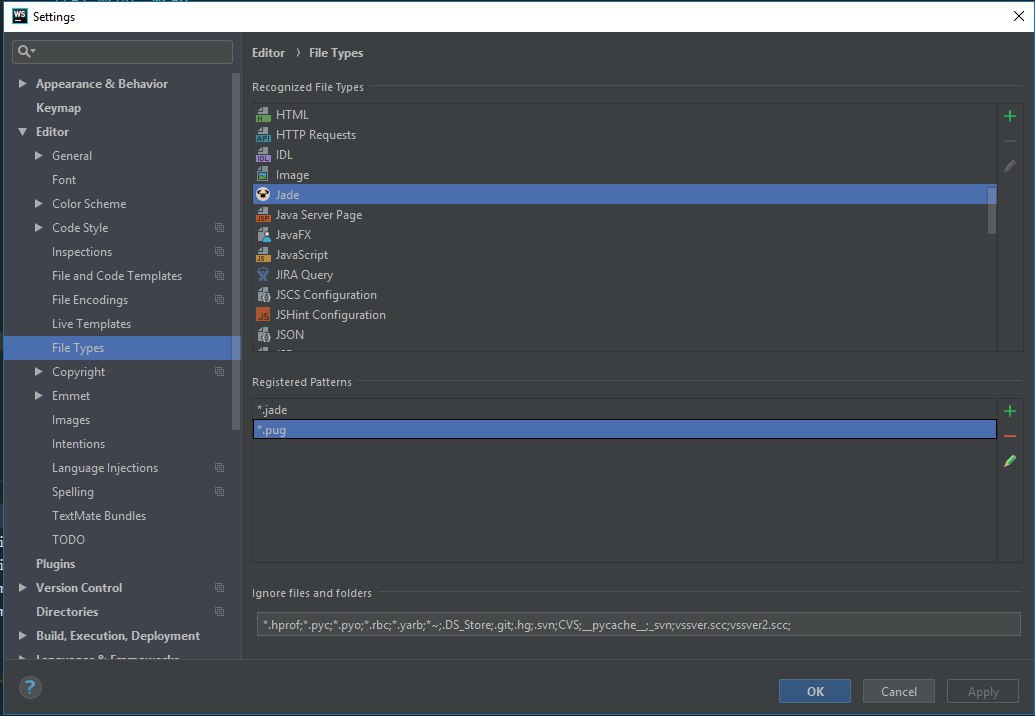Click the file types list scrollbar
Screen dimensions: 1035x716
pyautogui.click(x=991, y=211)
